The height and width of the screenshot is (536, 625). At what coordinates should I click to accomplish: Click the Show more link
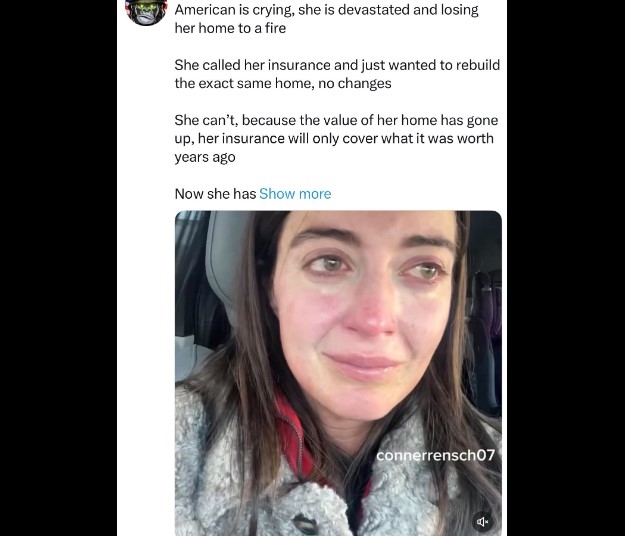click(x=295, y=194)
